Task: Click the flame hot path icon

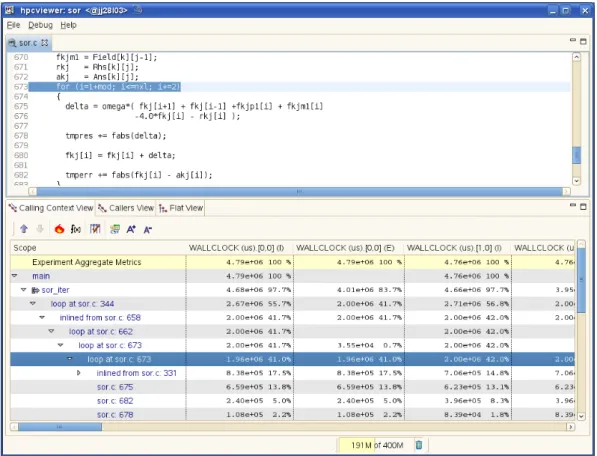Action: coord(59,229)
